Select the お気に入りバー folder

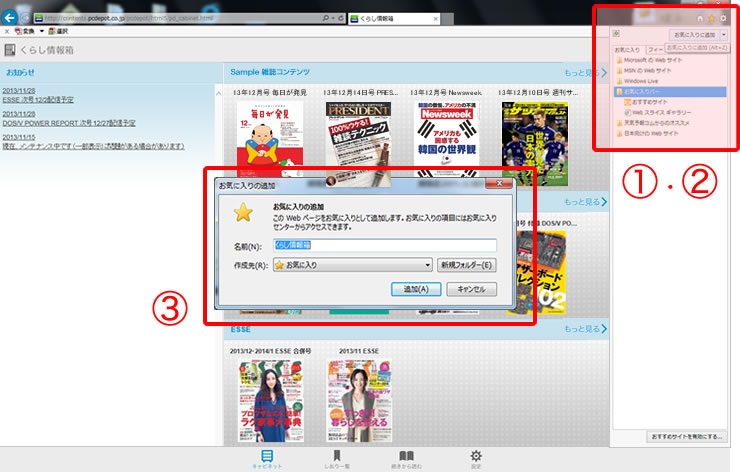[x=670, y=92]
